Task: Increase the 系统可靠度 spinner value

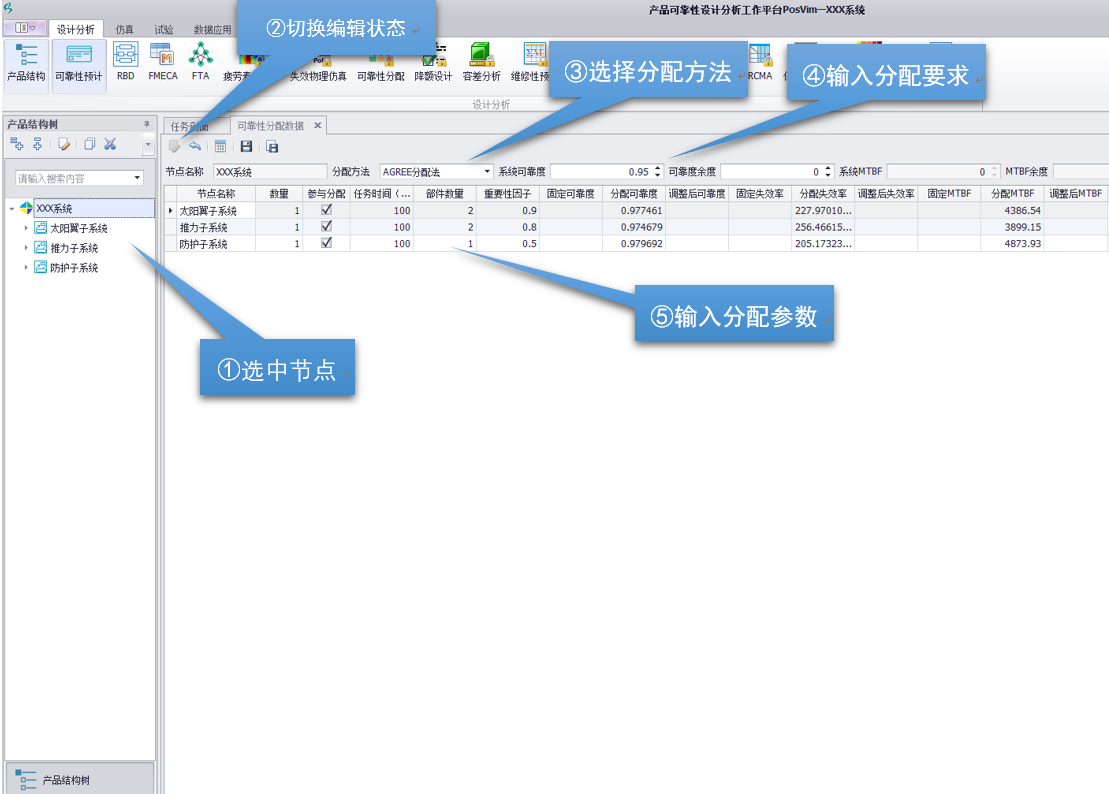Action: (657, 168)
